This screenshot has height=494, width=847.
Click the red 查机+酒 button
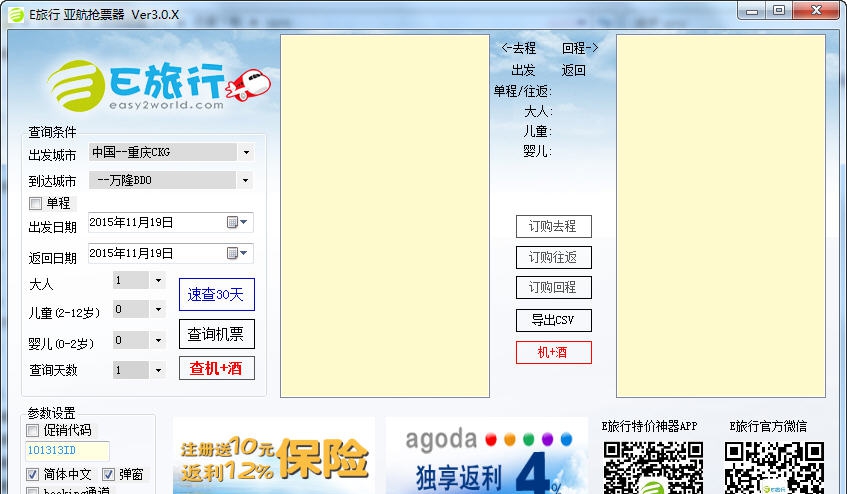[217, 368]
